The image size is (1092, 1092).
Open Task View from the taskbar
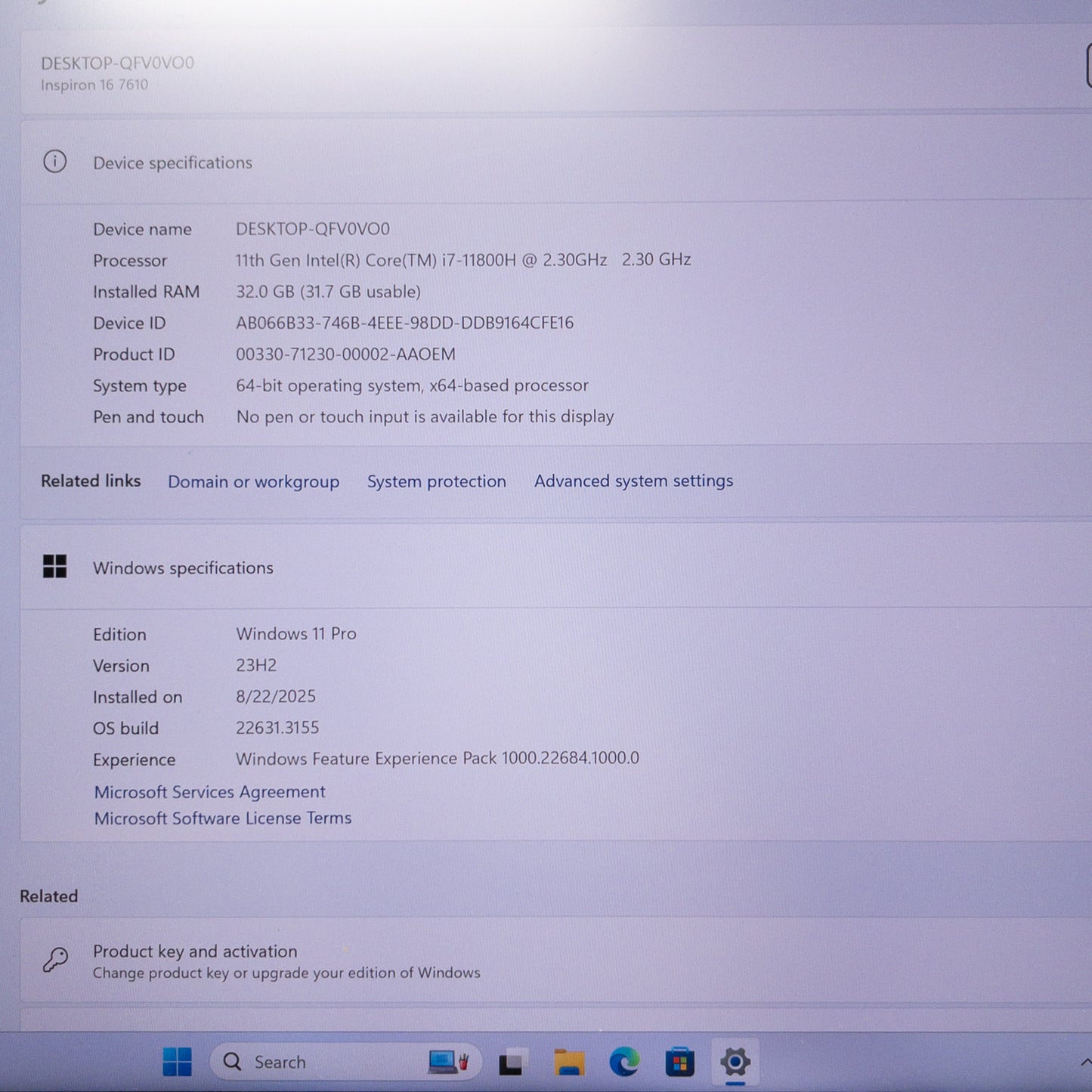tap(512, 1063)
